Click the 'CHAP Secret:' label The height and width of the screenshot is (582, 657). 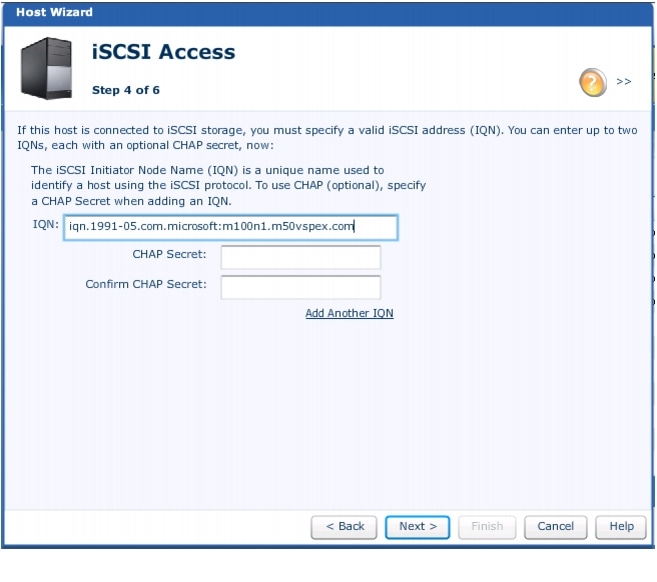coord(169,254)
